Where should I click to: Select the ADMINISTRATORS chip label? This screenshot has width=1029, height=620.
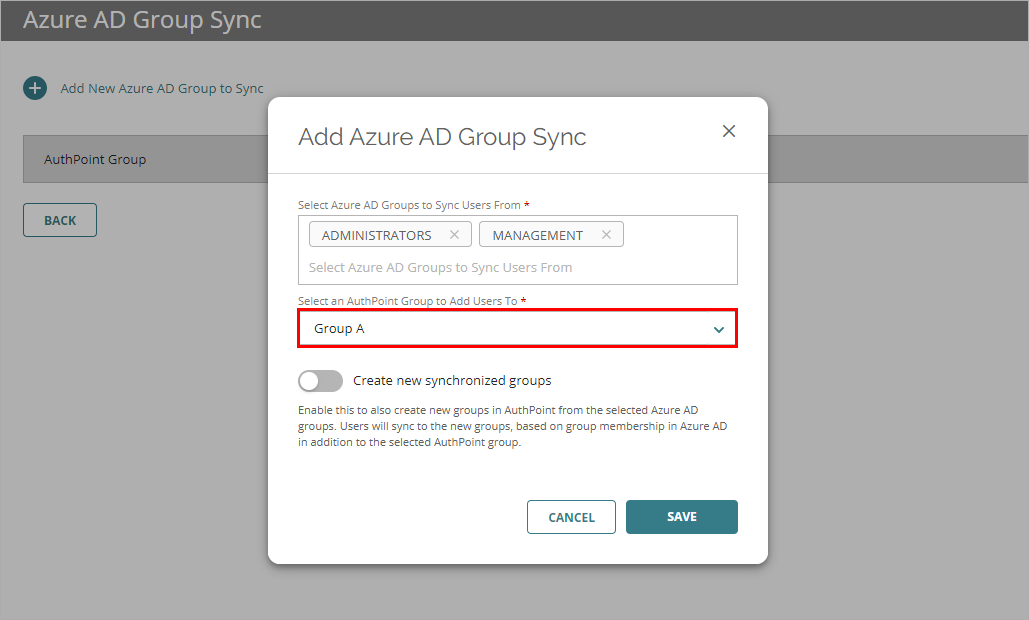click(377, 235)
